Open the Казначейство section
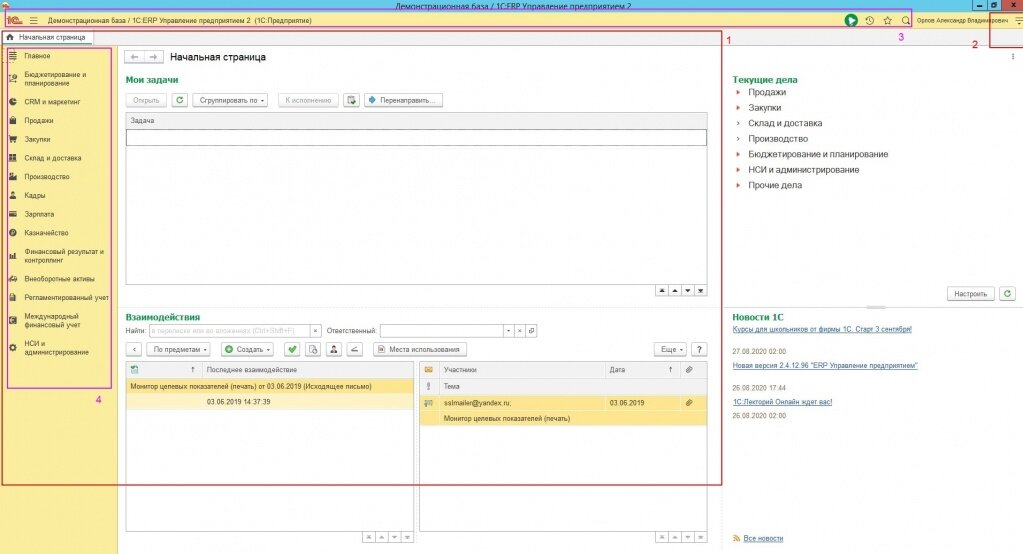The image size is (1023, 554). [x=46, y=233]
